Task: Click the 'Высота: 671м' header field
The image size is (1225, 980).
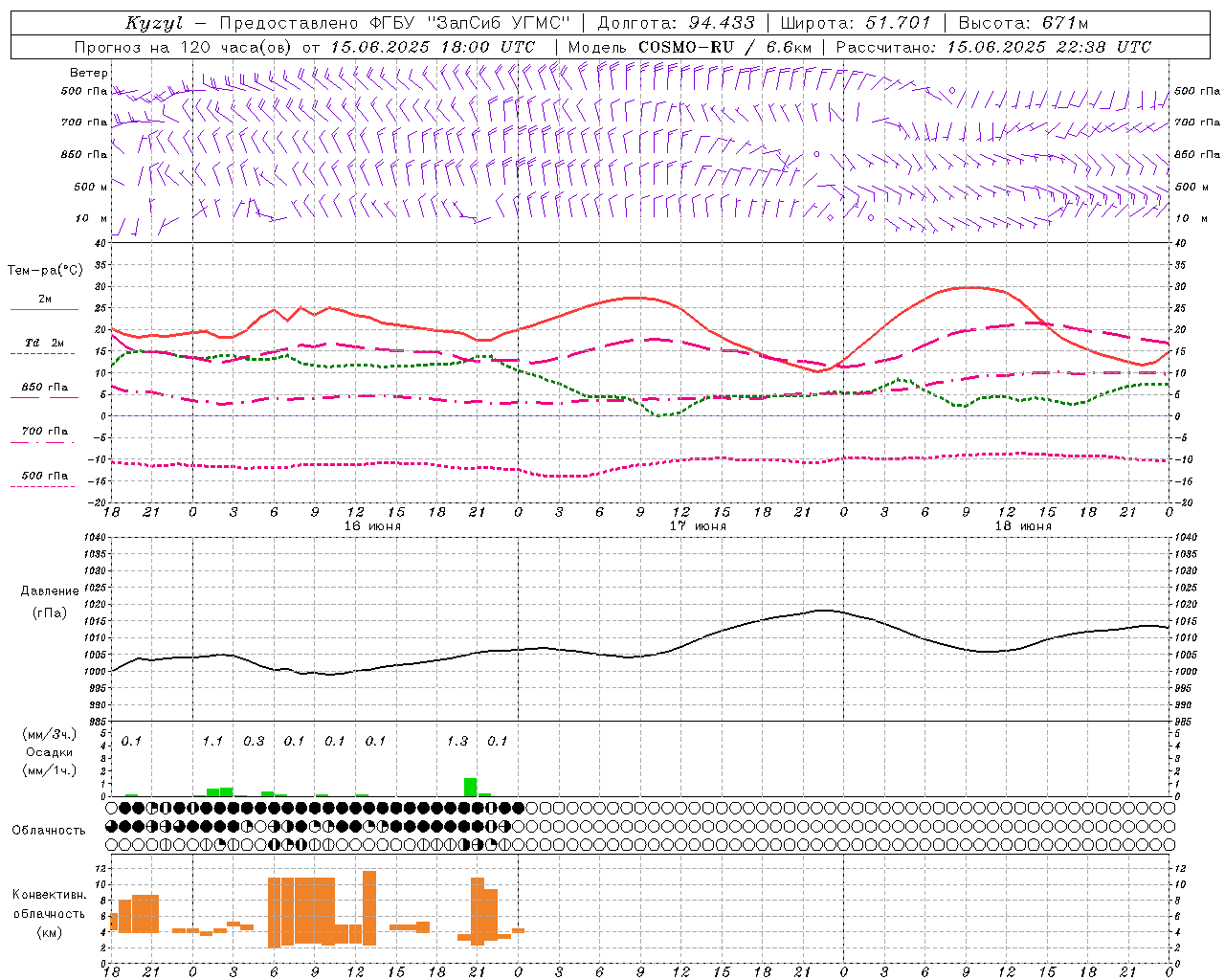Action: coord(1023,23)
